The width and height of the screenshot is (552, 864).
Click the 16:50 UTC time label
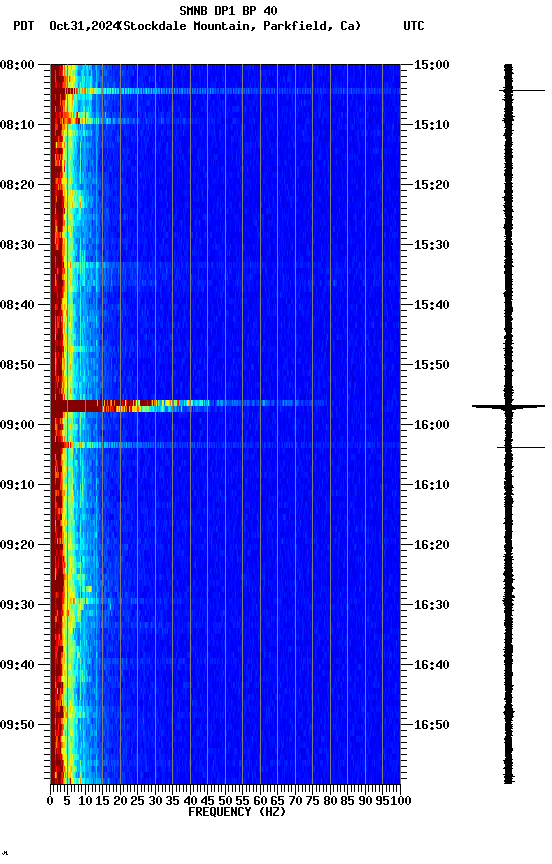pos(431,725)
